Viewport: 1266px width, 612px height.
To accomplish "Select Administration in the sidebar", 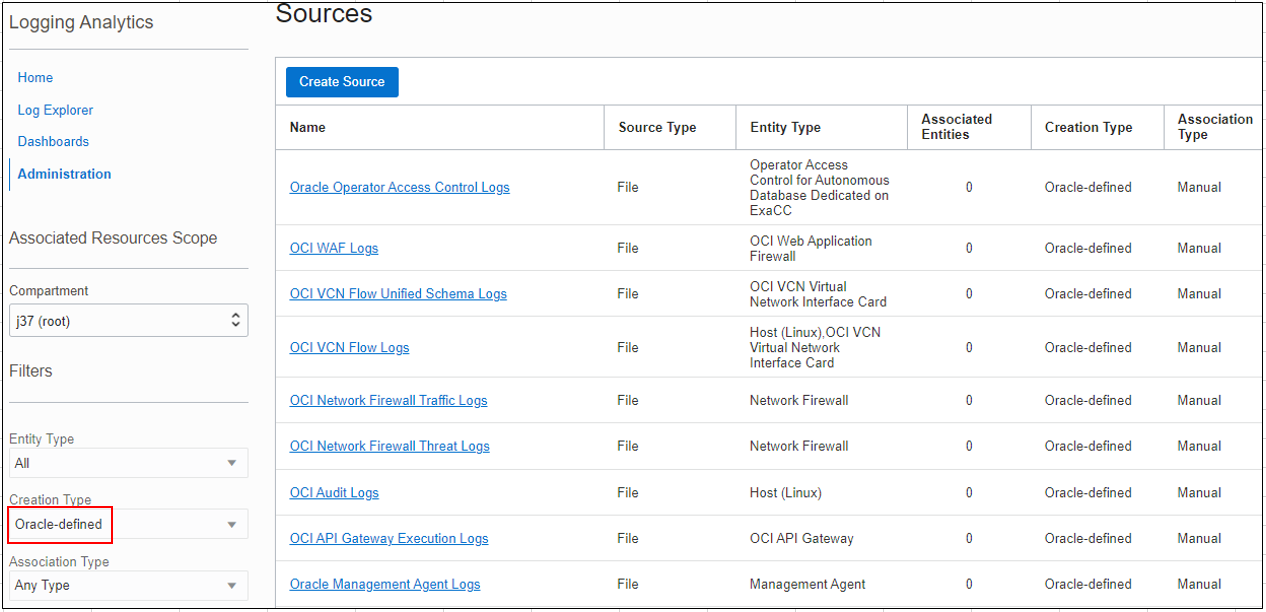I will click(64, 174).
